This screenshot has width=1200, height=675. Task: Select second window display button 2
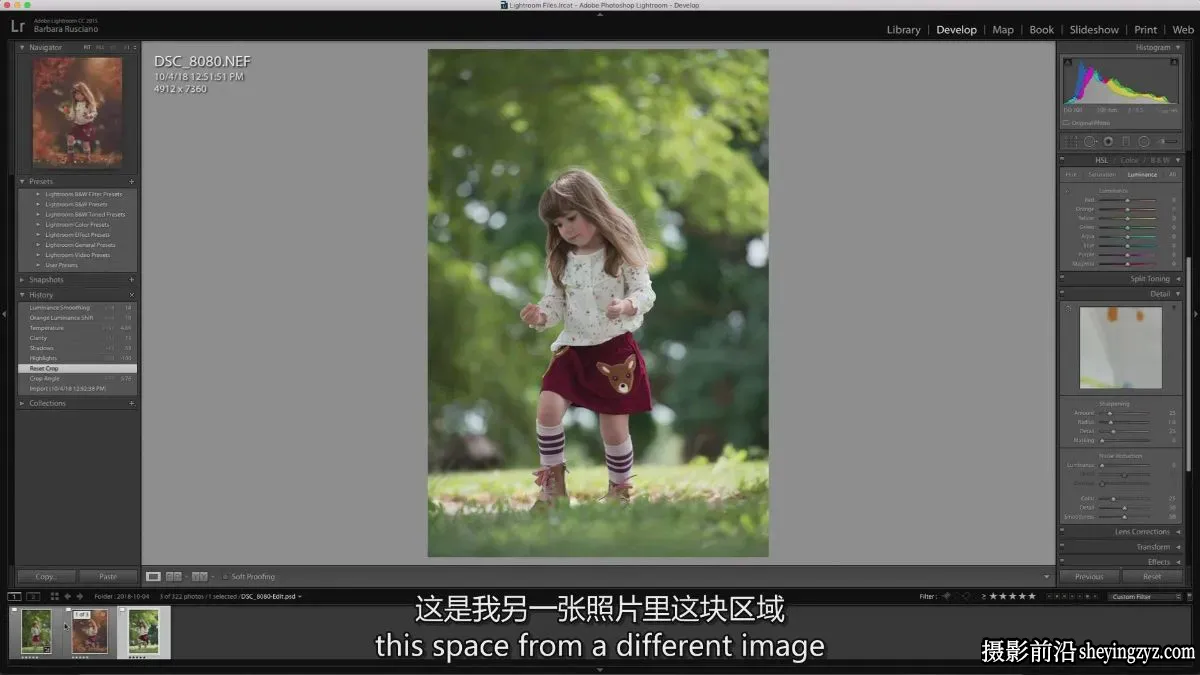point(33,596)
